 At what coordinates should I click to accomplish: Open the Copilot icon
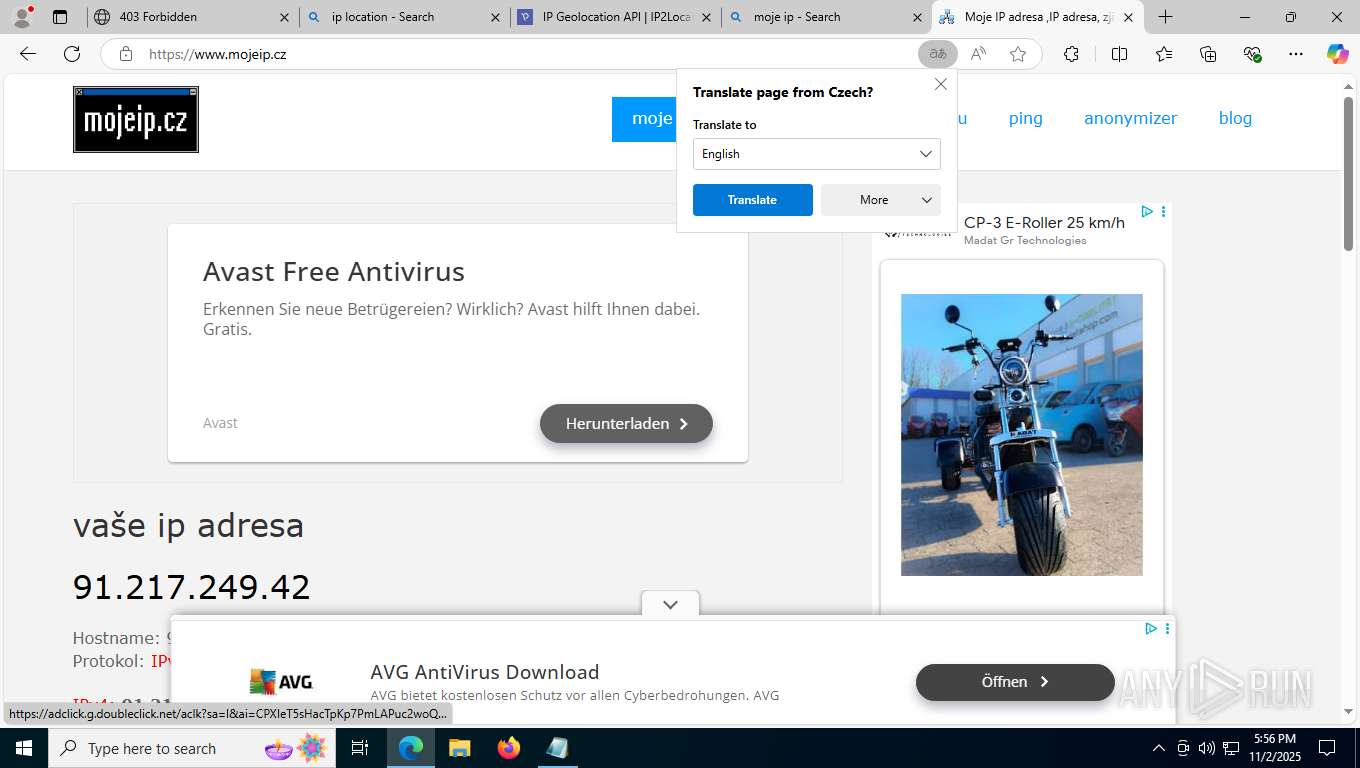(x=1338, y=54)
